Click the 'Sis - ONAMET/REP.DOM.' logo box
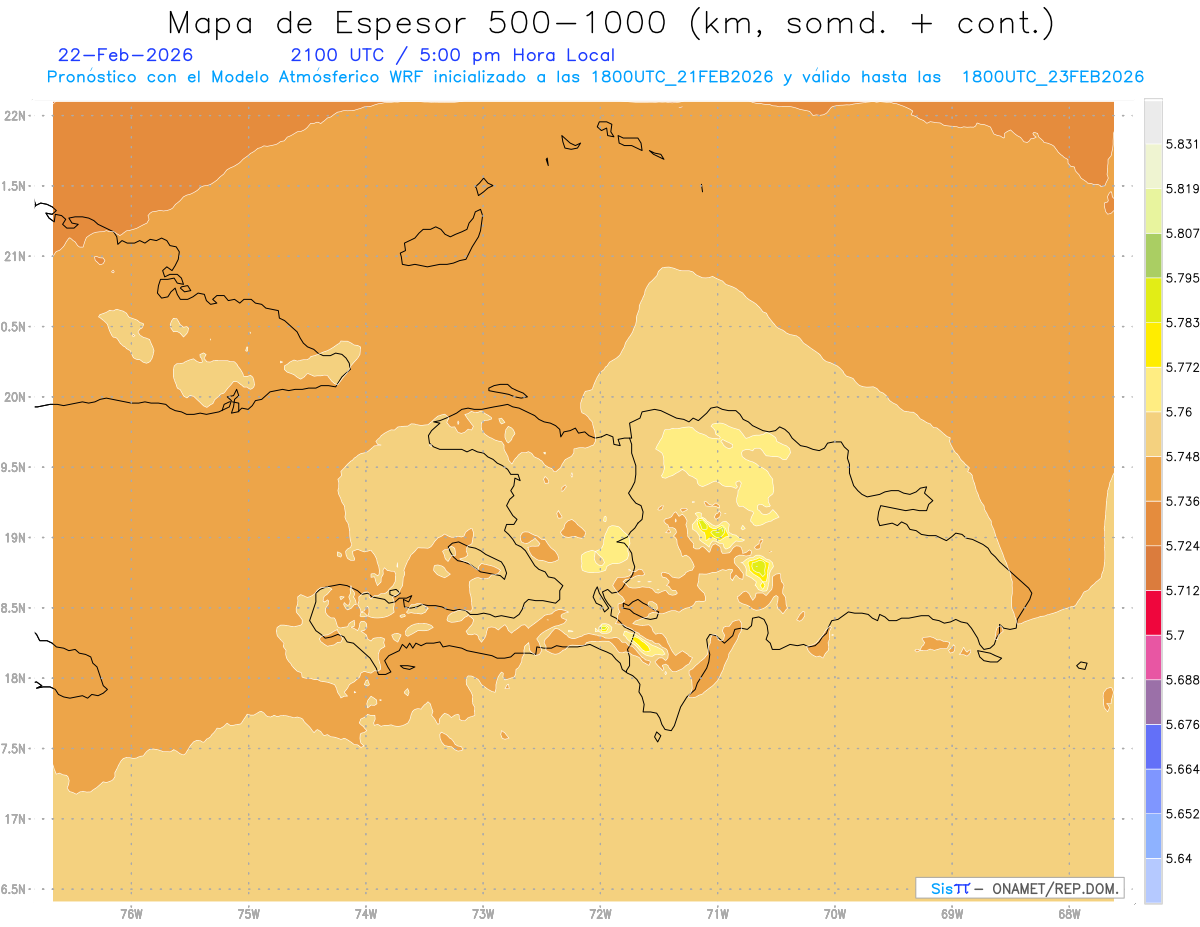1200x927 pixels. click(x=1019, y=888)
